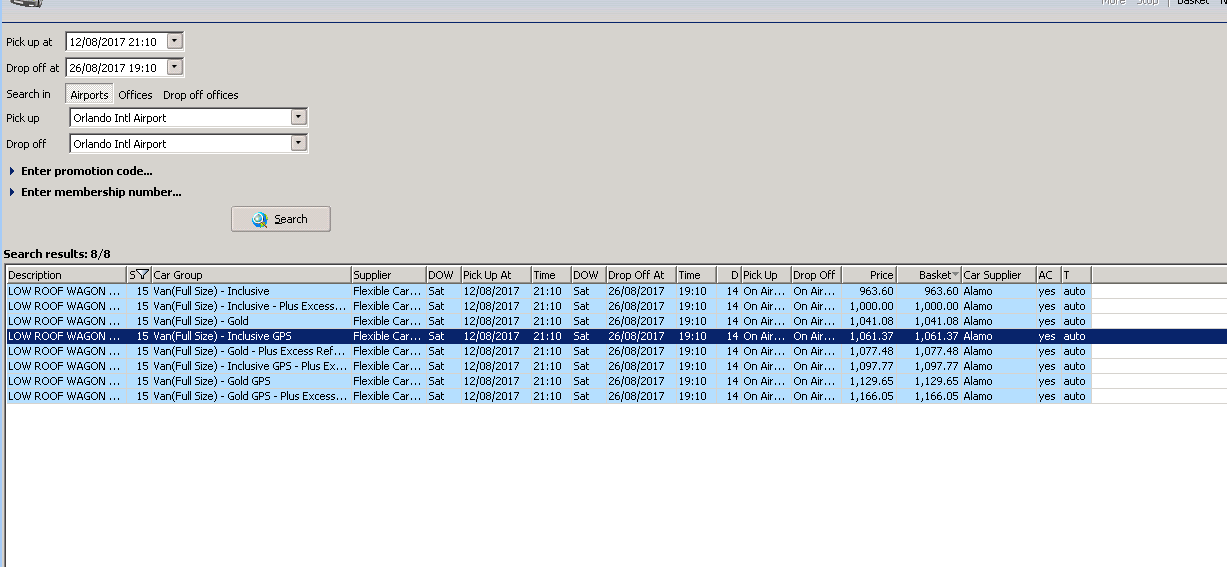Image resolution: width=1227 pixels, height=567 pixels.
Task: Click Search results: 8/8 label
Action: click(57, 254)
